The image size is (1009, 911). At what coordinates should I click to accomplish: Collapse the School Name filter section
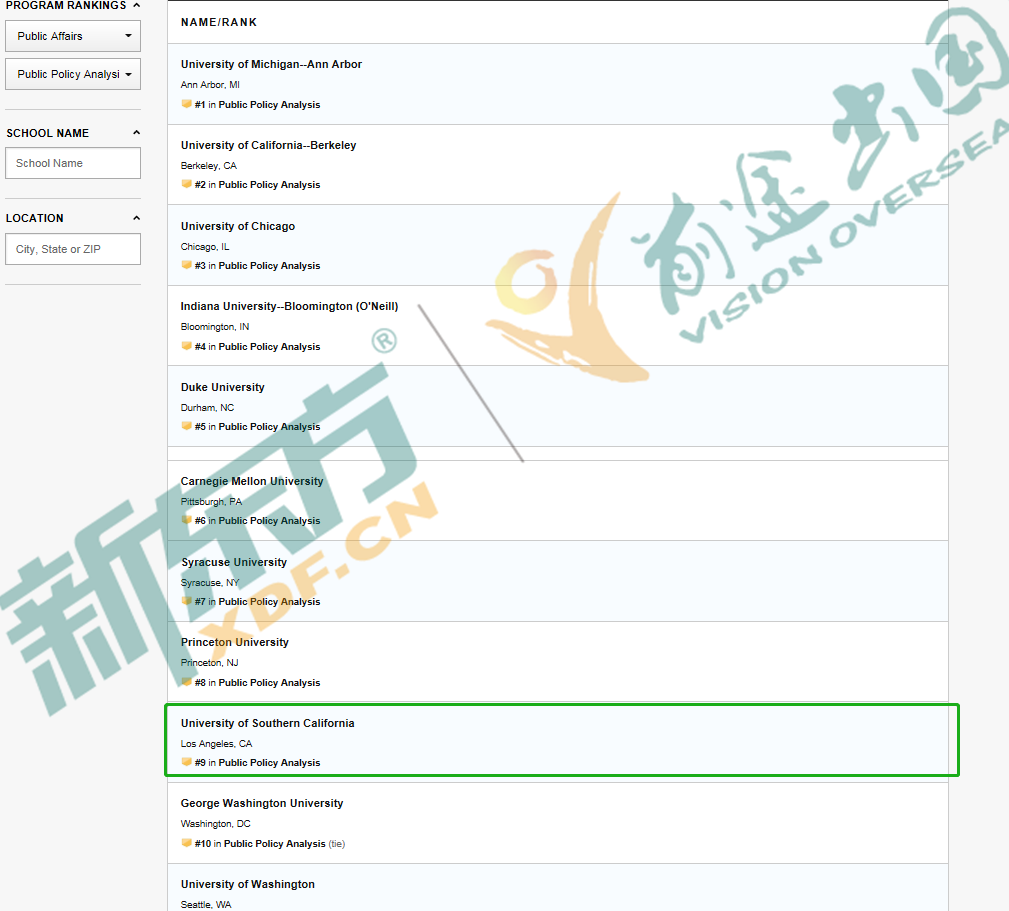point(136,133)
